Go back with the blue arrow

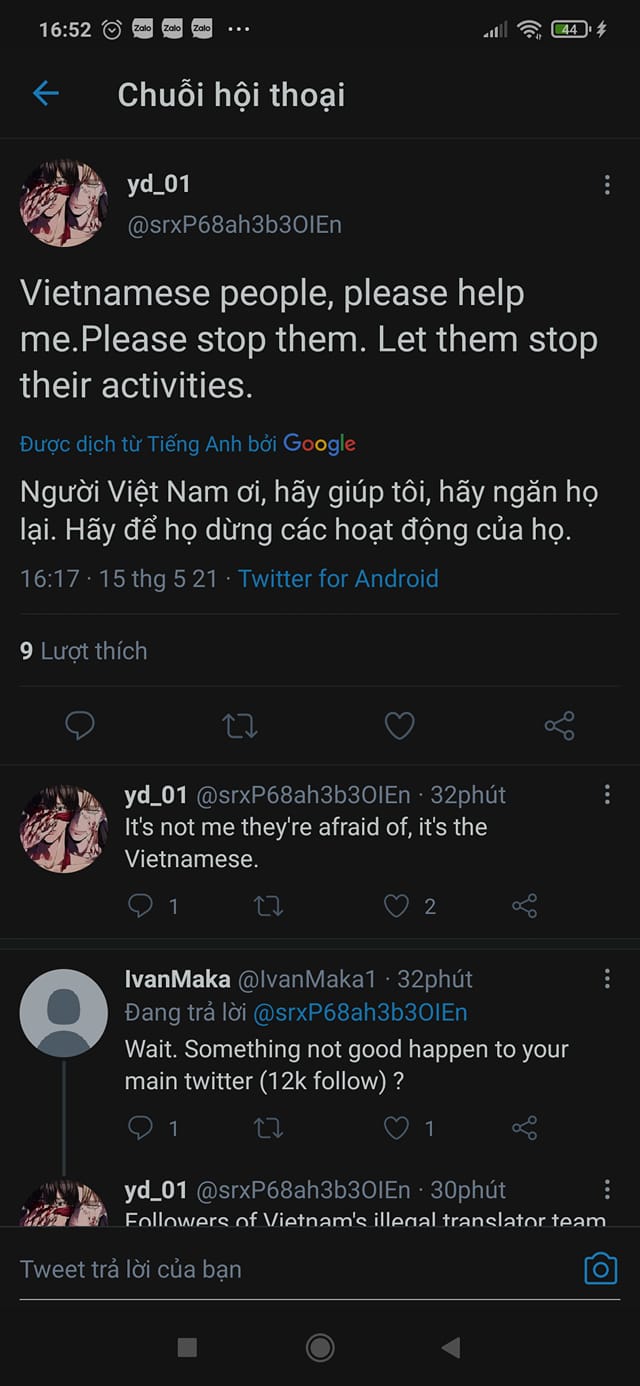46,94
